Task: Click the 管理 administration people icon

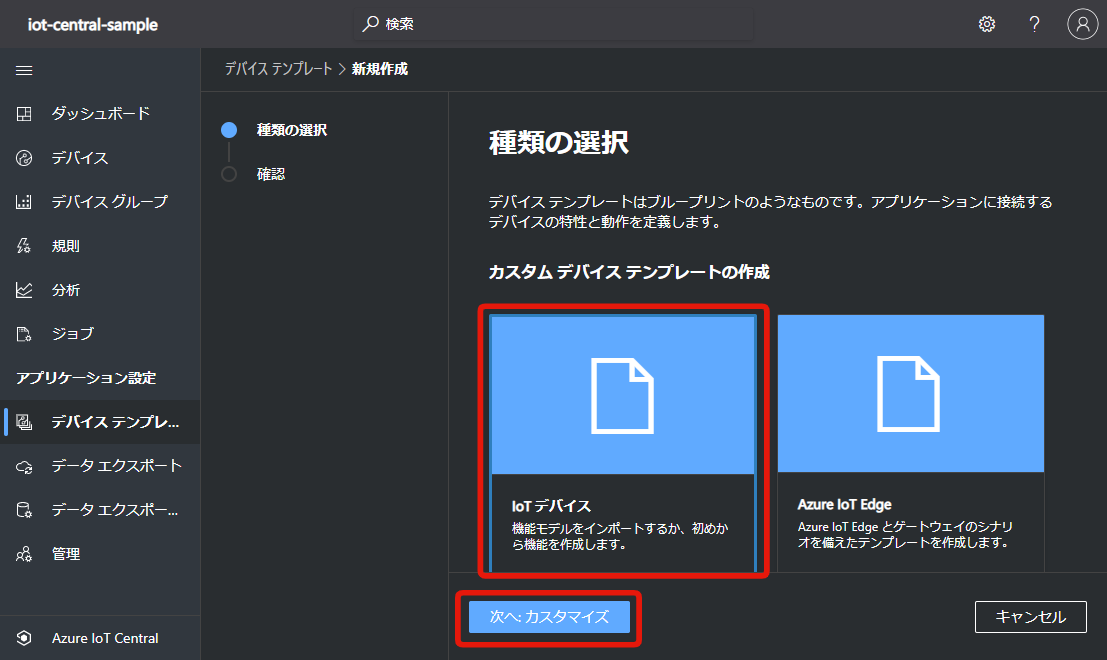Action: click(x=24, y=554)
